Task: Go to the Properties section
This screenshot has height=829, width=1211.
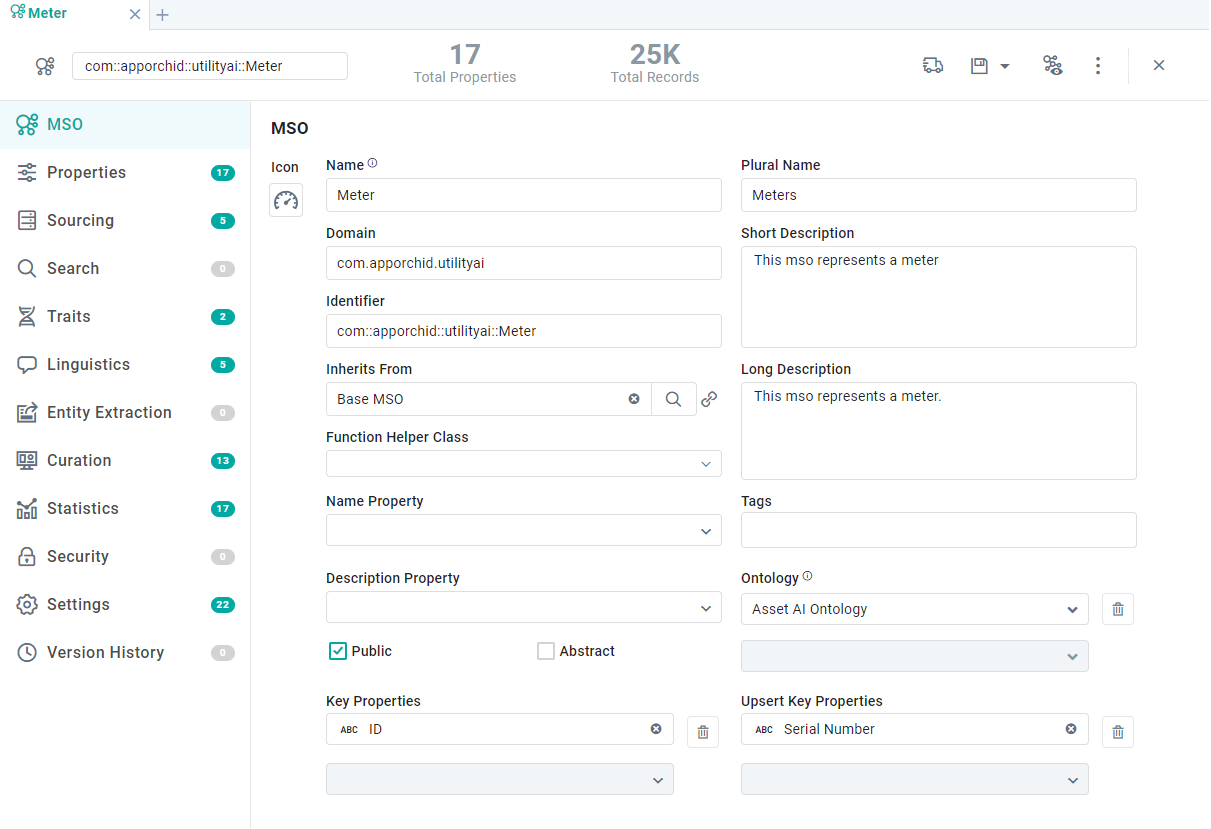Action: tap(86, 173)
